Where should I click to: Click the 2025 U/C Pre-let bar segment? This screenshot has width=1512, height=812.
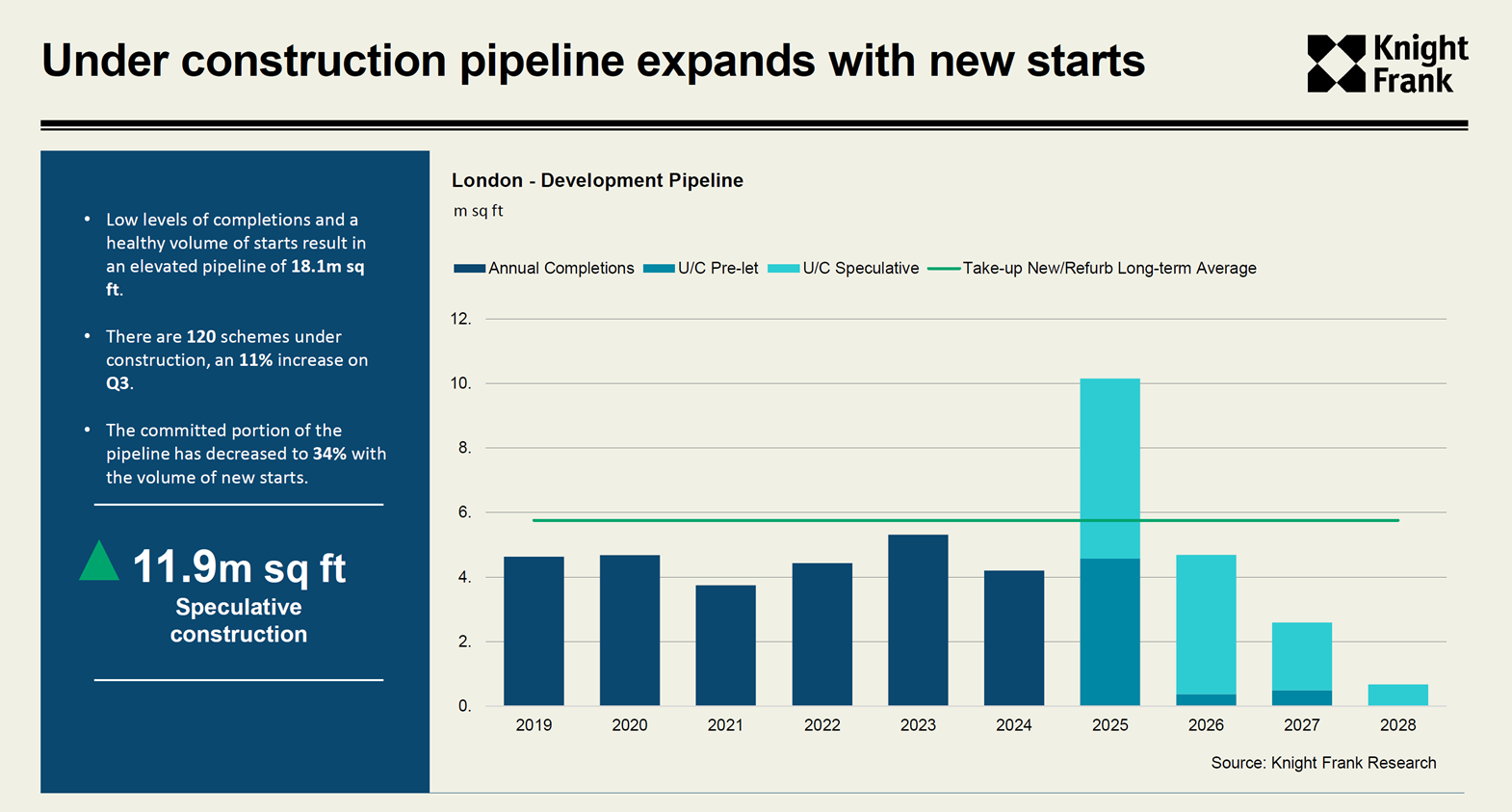click(x=1109, y=632)
